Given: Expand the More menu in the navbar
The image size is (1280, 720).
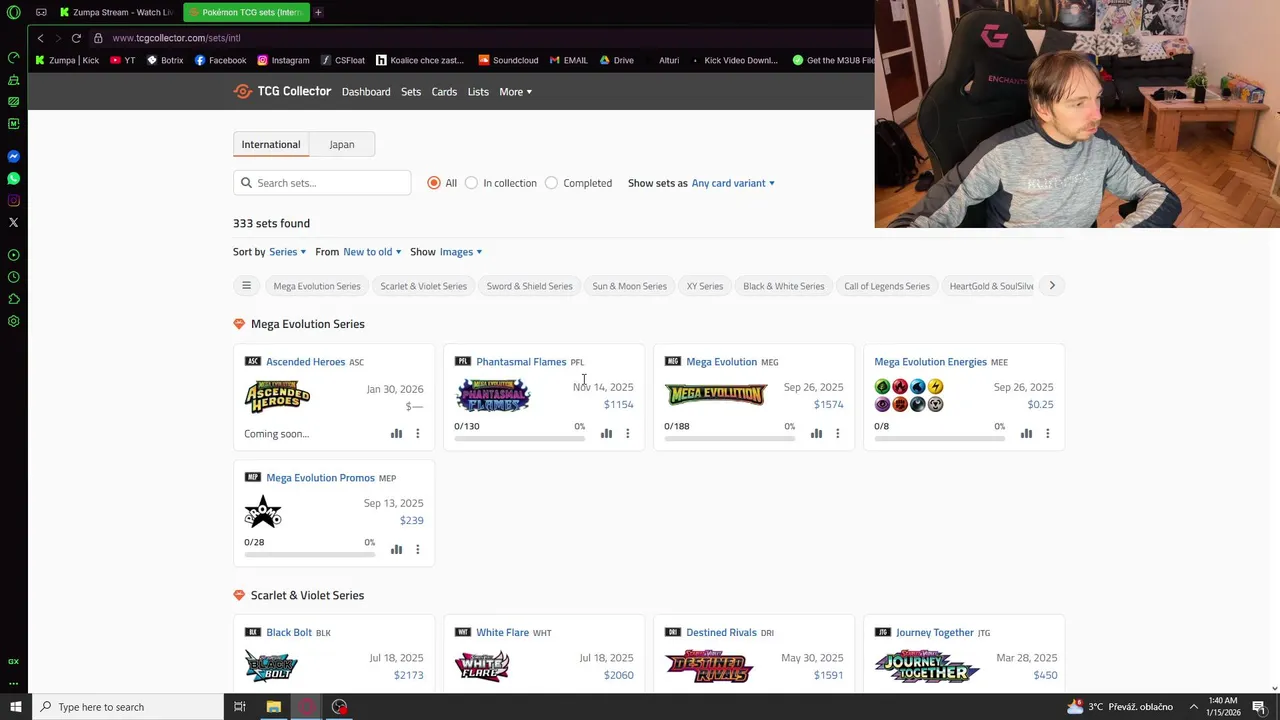Looking at the screenshot, I should point(516,92).
